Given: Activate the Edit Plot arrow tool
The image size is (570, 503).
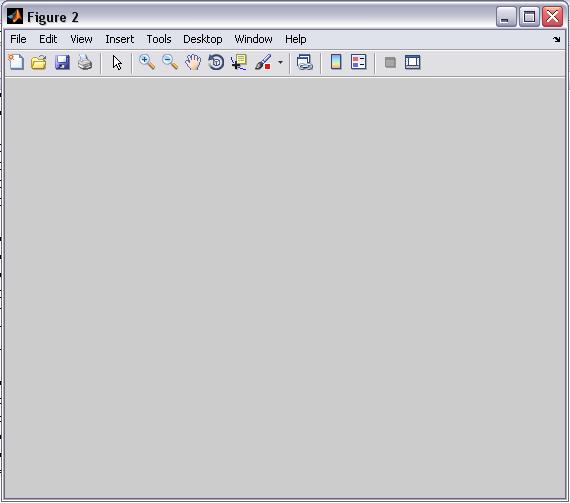Looking at the screenshot, I should click(x=117, y=63).
